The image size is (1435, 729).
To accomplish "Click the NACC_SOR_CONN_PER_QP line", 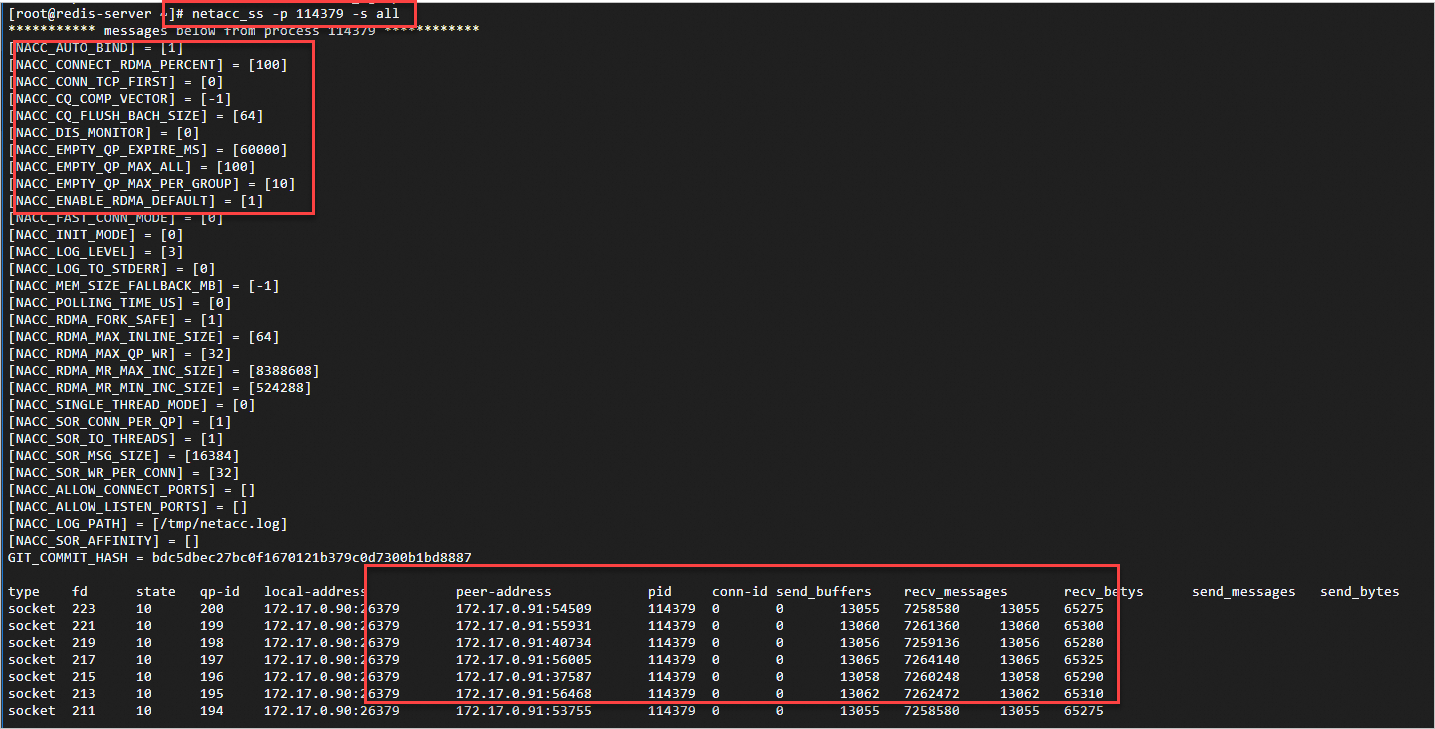I will pyautogui.click(x=119, y=422).
